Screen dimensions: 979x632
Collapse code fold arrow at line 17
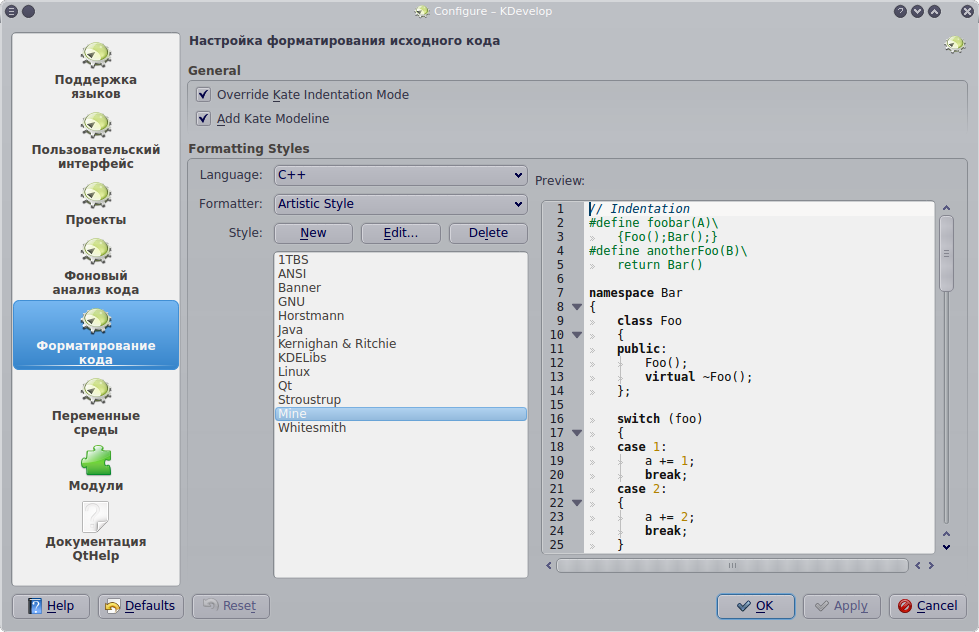pos(577,433)
